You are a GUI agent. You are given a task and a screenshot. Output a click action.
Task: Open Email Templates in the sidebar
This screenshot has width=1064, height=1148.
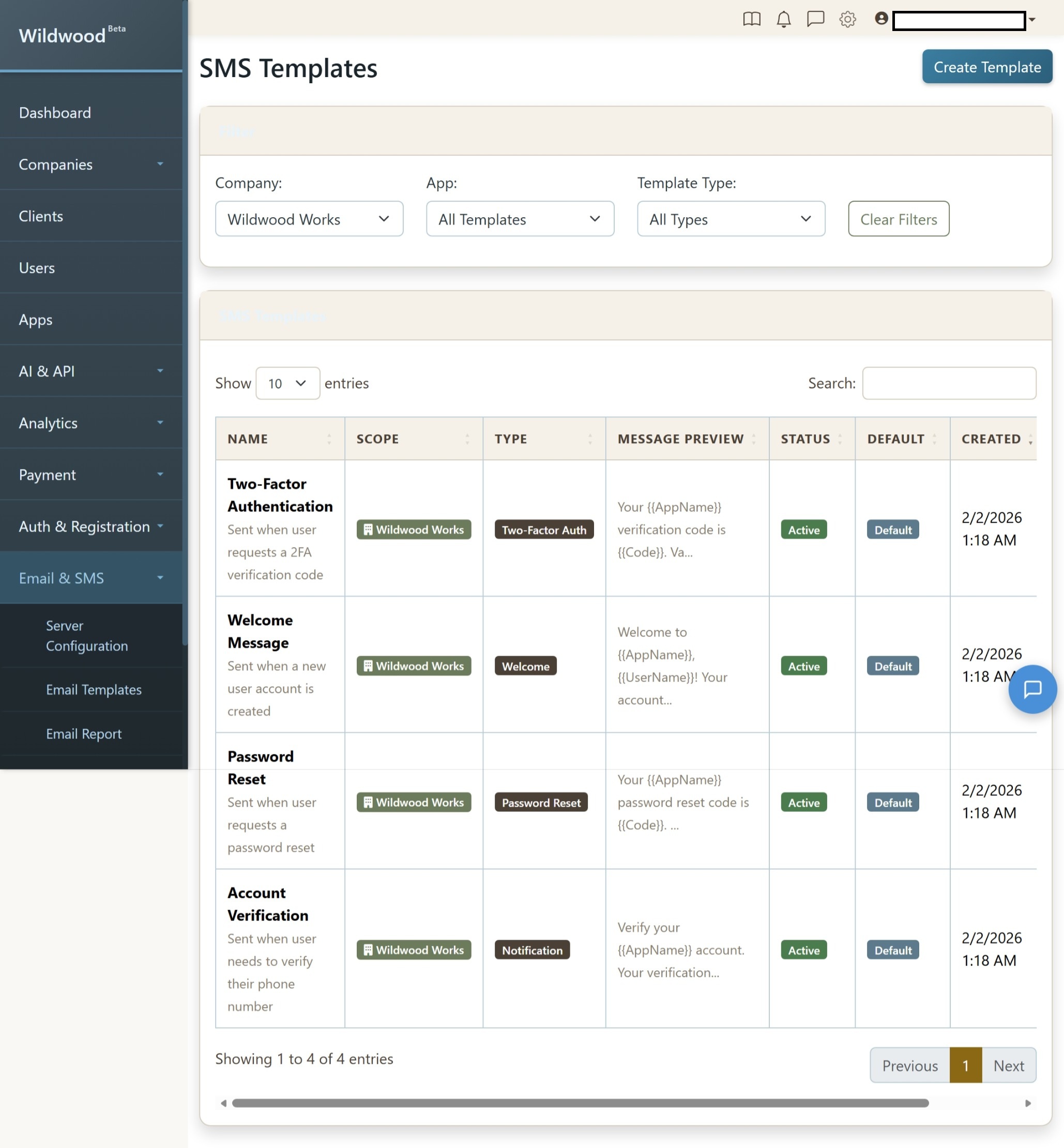click(93, 689)
